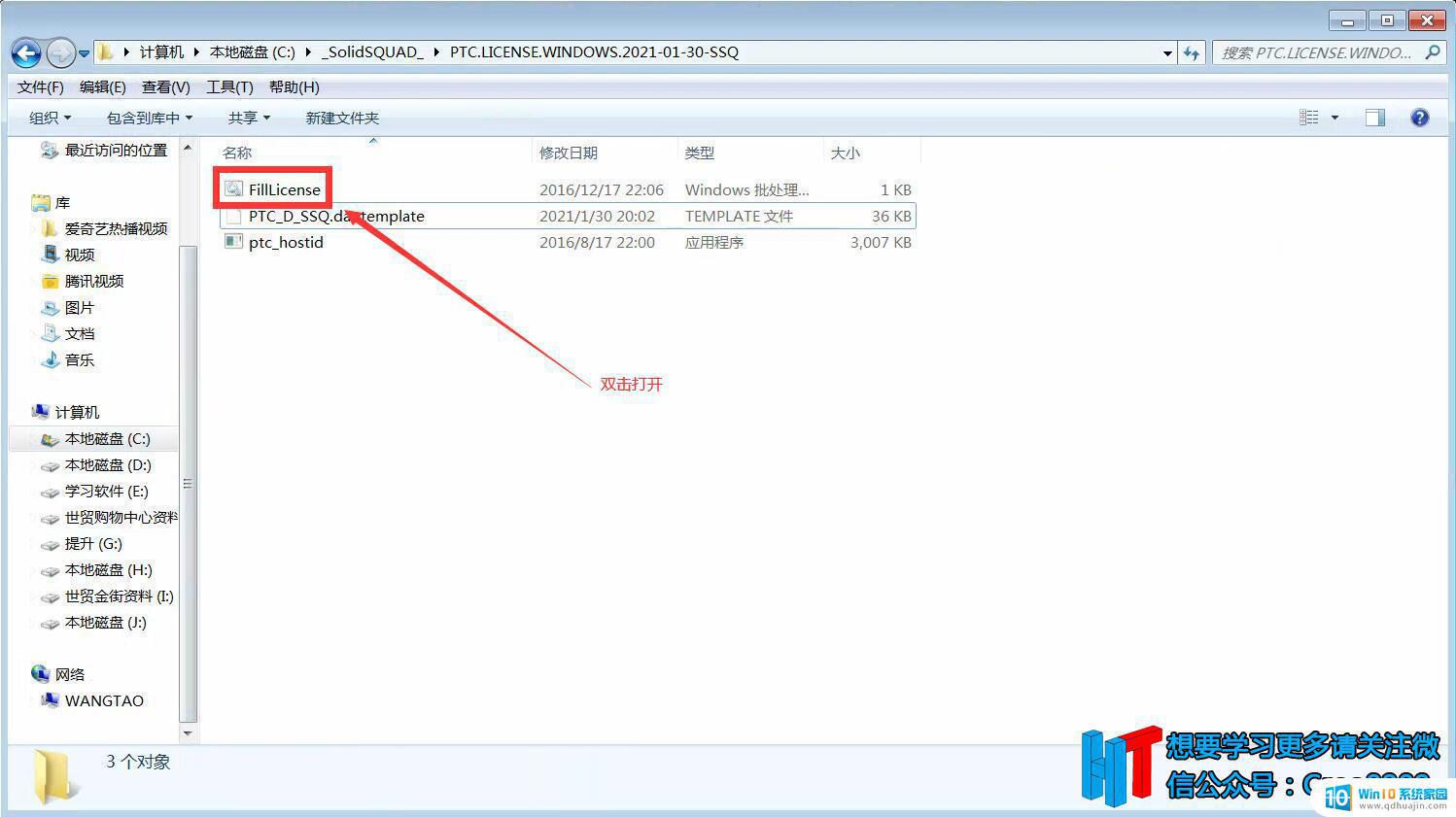This screenshot has height=817, width=1456.
Task: Open the 共享 dropdown
Action: pyautogui.click(x=249, y=118)
